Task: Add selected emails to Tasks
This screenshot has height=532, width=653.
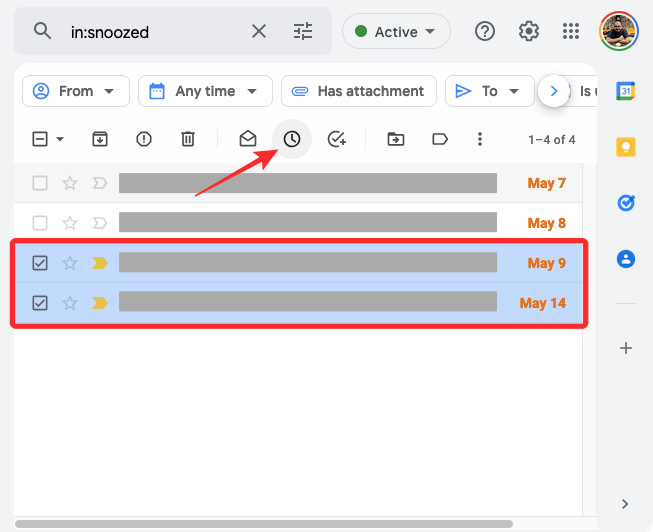Action: (336, 139)
